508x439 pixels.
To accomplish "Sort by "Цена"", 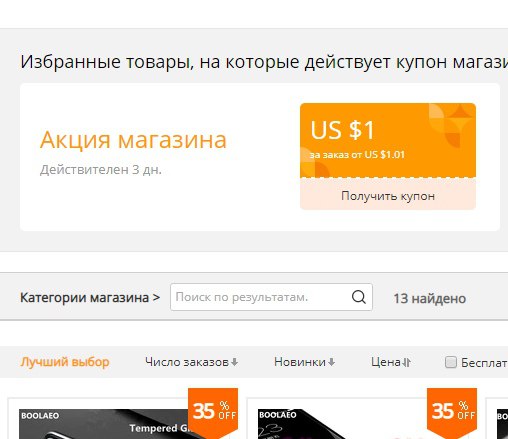I will (391, 362).
